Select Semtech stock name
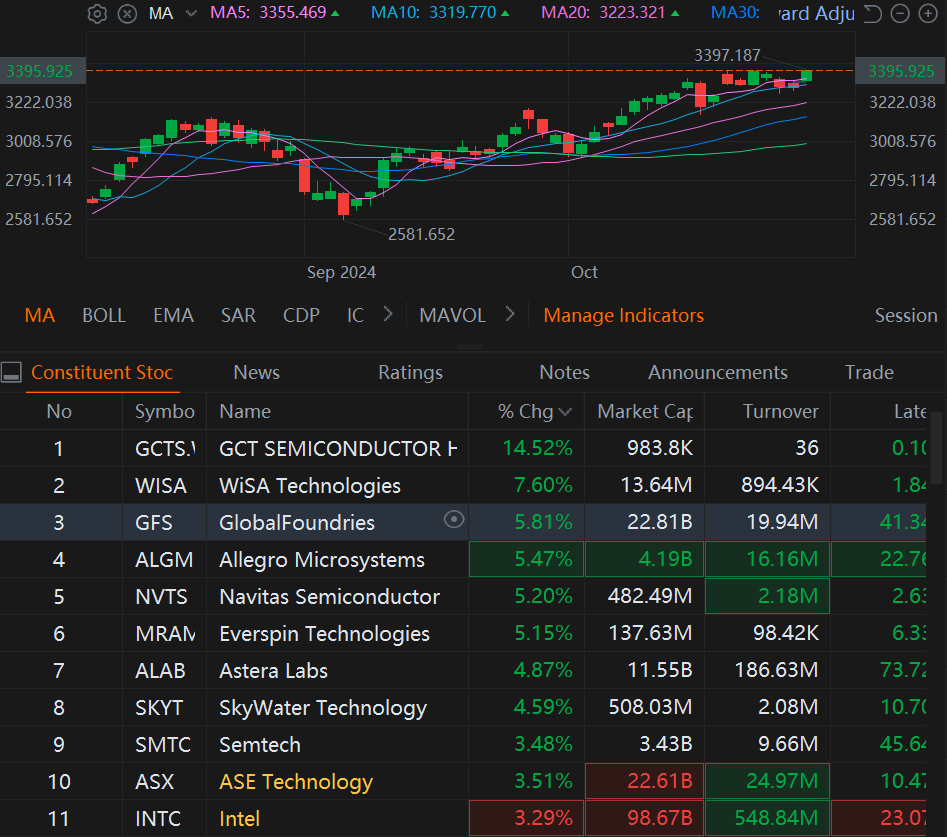The image size is (947, 837). pyautogui.click(x=260, y=745)
